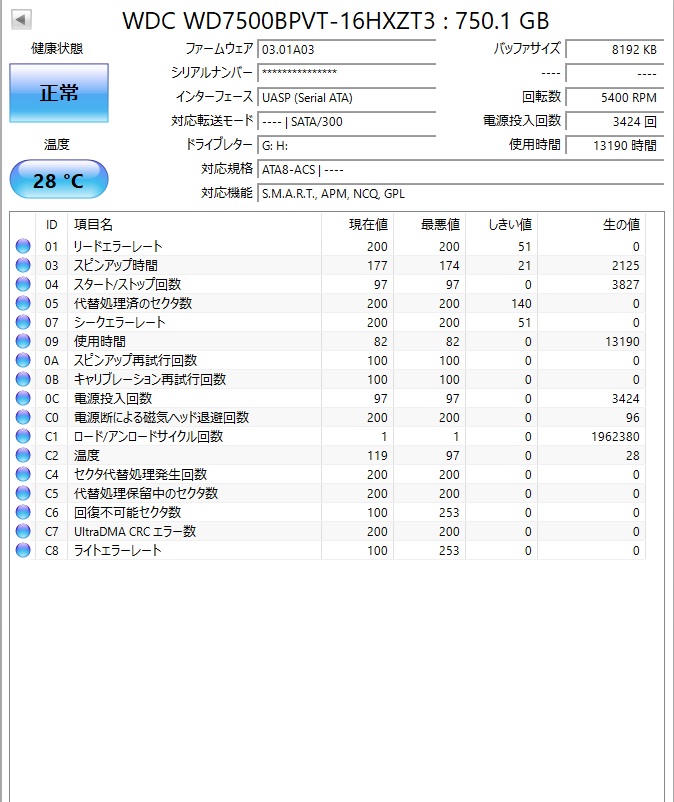The width and height of the screenshot is (674, 802).
Task: Click status orb for ID C2 温度
Action: [x=23, y=455]
